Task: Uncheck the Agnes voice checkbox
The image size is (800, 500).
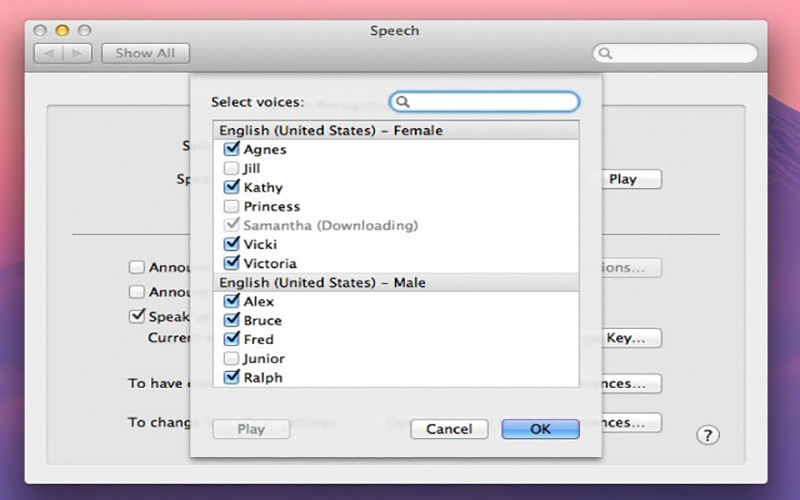Action: (232, 149)
